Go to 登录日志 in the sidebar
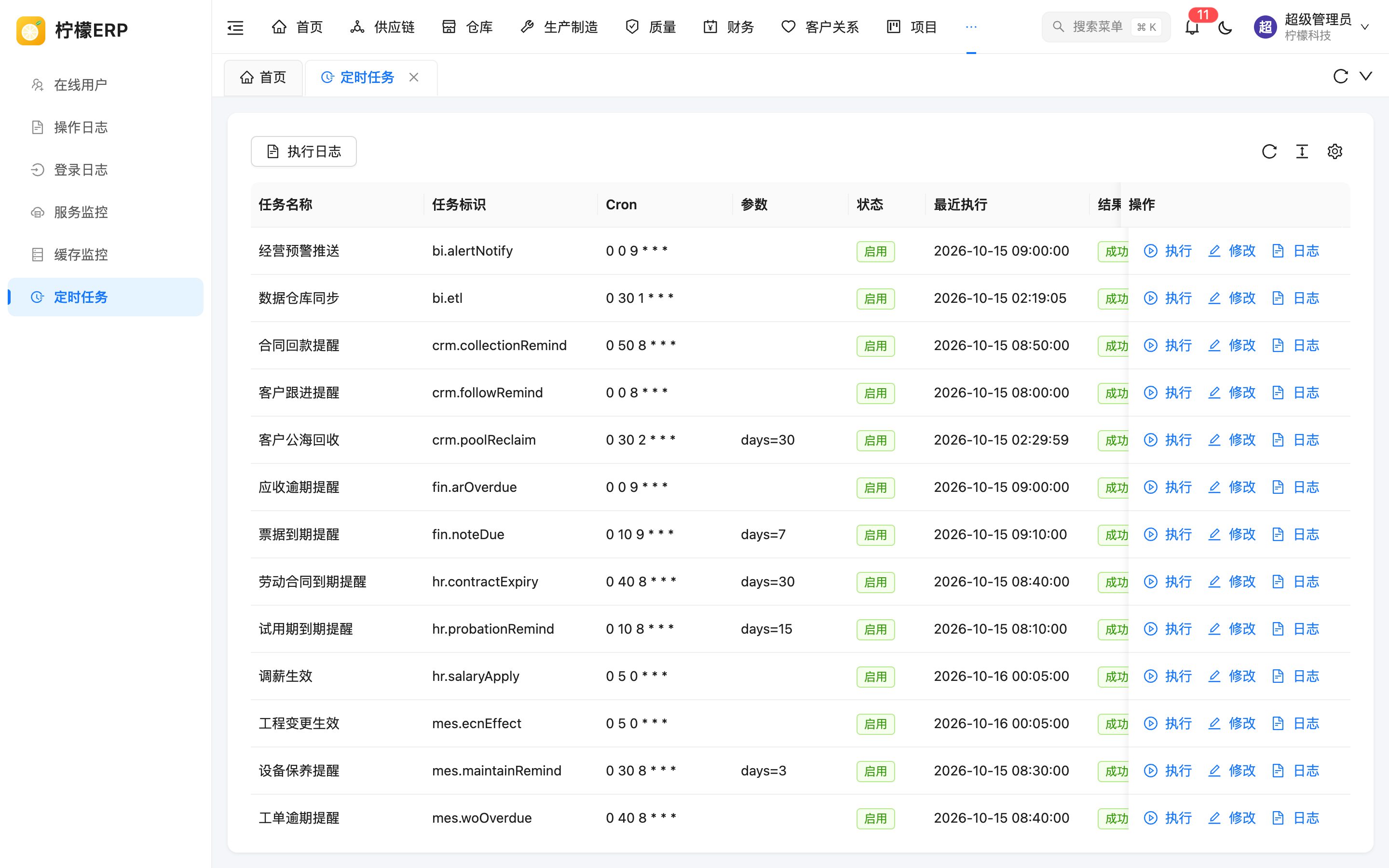The image size is (1389, 868). (x=106, y=170)
